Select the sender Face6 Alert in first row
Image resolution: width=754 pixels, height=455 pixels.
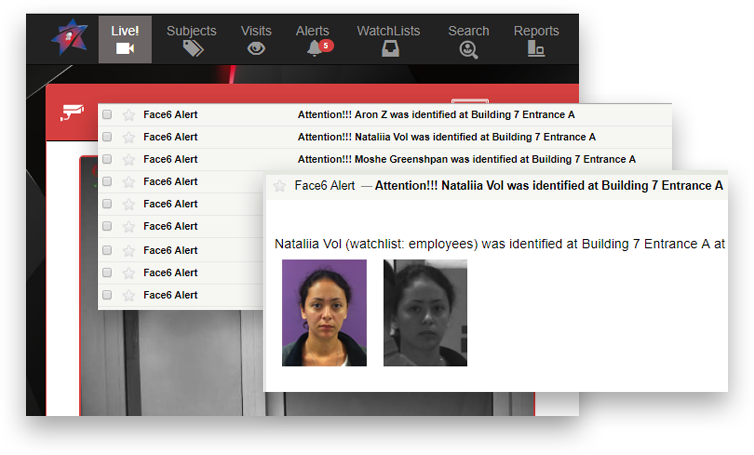(170, 114)
